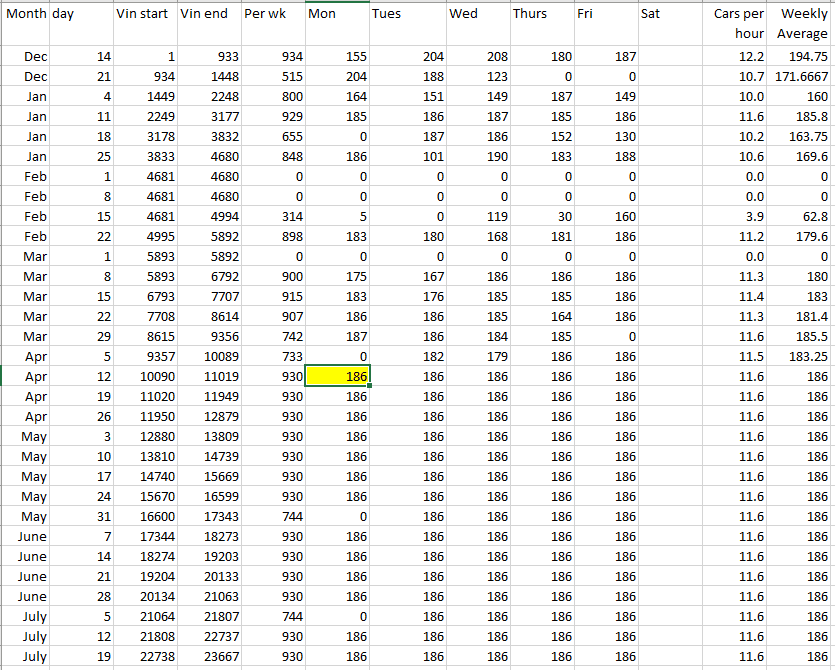Select the "Weekly Average" header cell
The image size is (835, 670).
click(802, 23)
